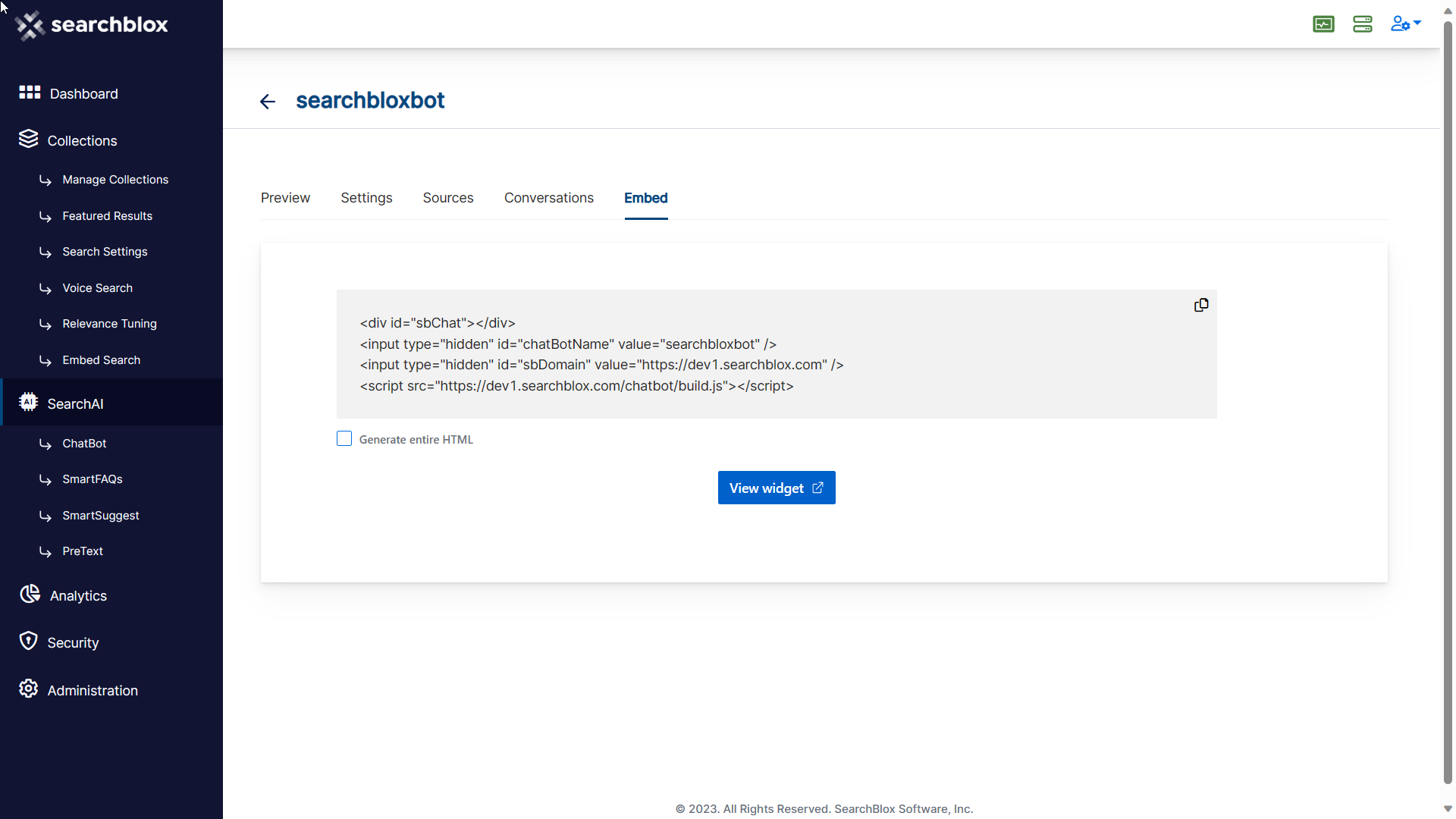Copy embed code with clipboard icon
Image resolution: width=1456 pixels, height=819 pixels.
point(1201,305)
